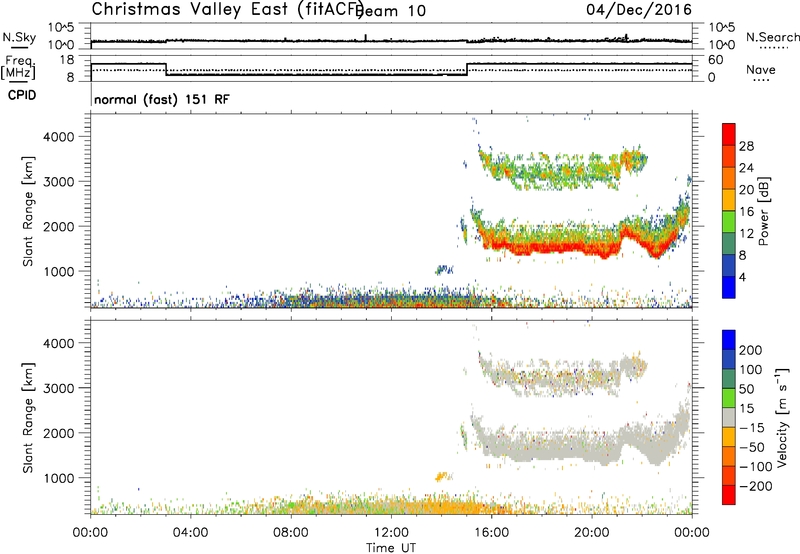Click the 'Freq. [MHz]' axis label
Screen dimensions: 800x554
[x=19, y=67]
